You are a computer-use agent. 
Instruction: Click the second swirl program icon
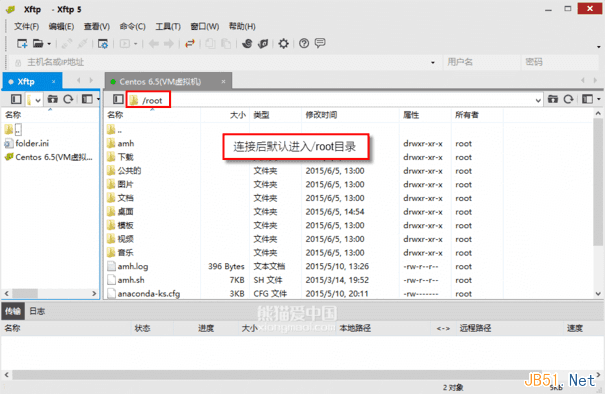[263, 44]
